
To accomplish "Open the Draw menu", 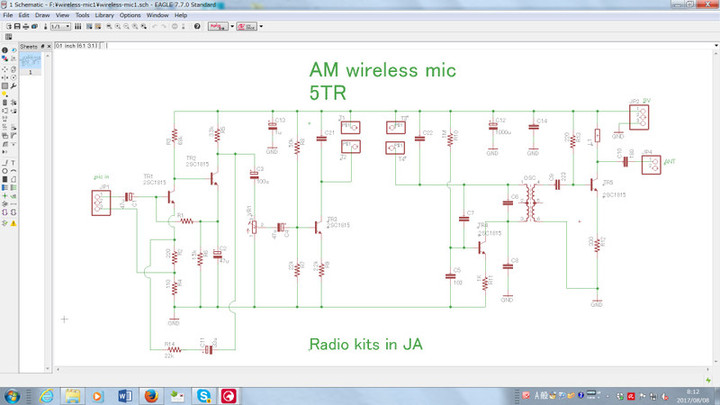I will click(x=41, y=16).
